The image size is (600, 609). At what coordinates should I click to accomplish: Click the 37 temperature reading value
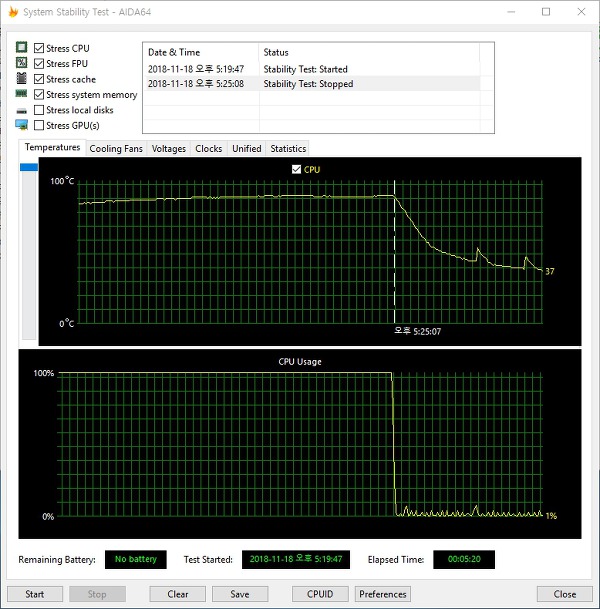[550, 271]
